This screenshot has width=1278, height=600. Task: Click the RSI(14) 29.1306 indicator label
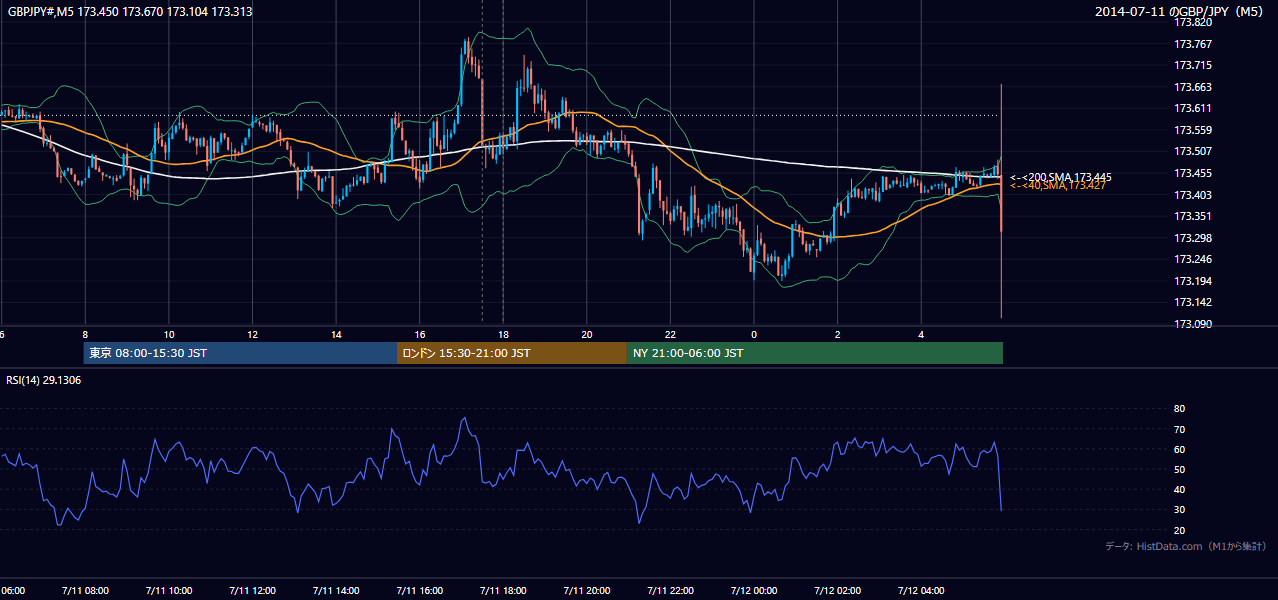tap(44, 380)
